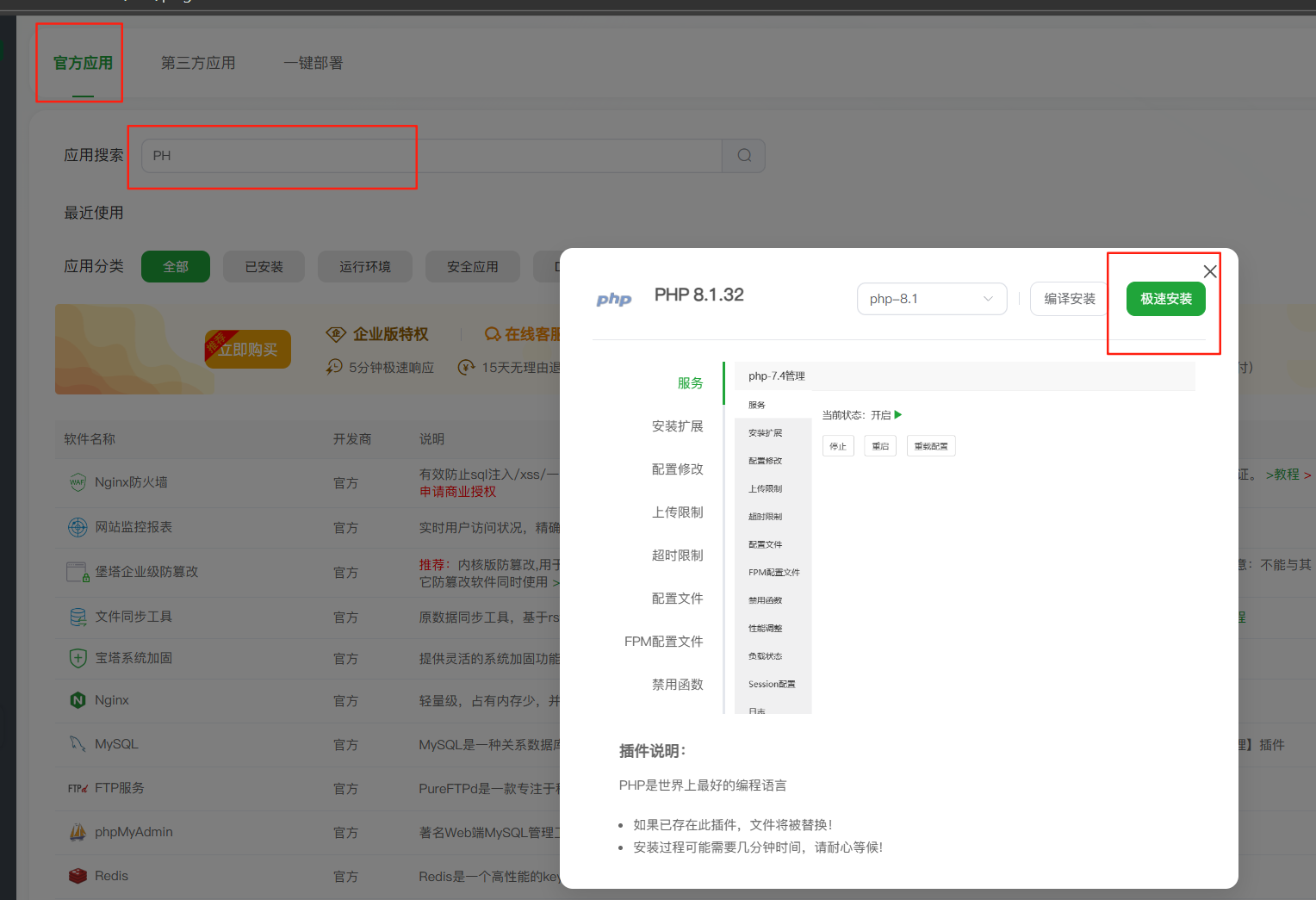Select 服务 in the dialog preview menu

(691, 383)
